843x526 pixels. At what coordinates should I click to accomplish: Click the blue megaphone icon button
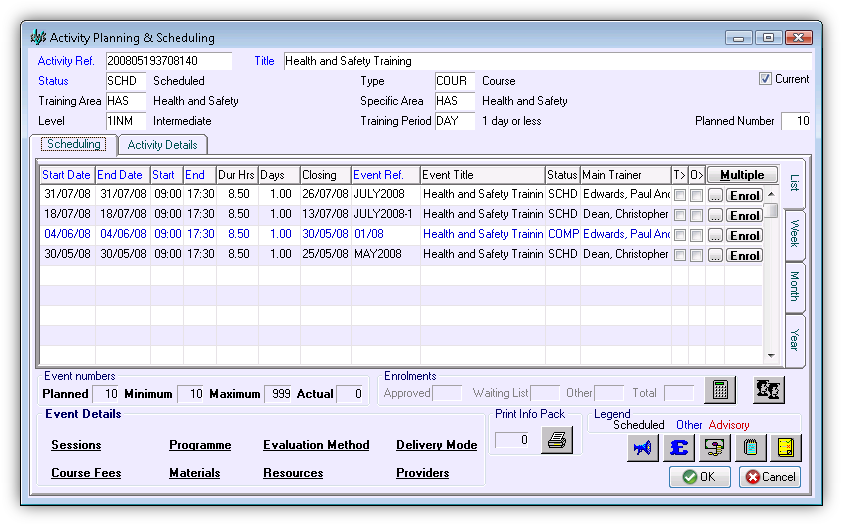click(642, 447)
